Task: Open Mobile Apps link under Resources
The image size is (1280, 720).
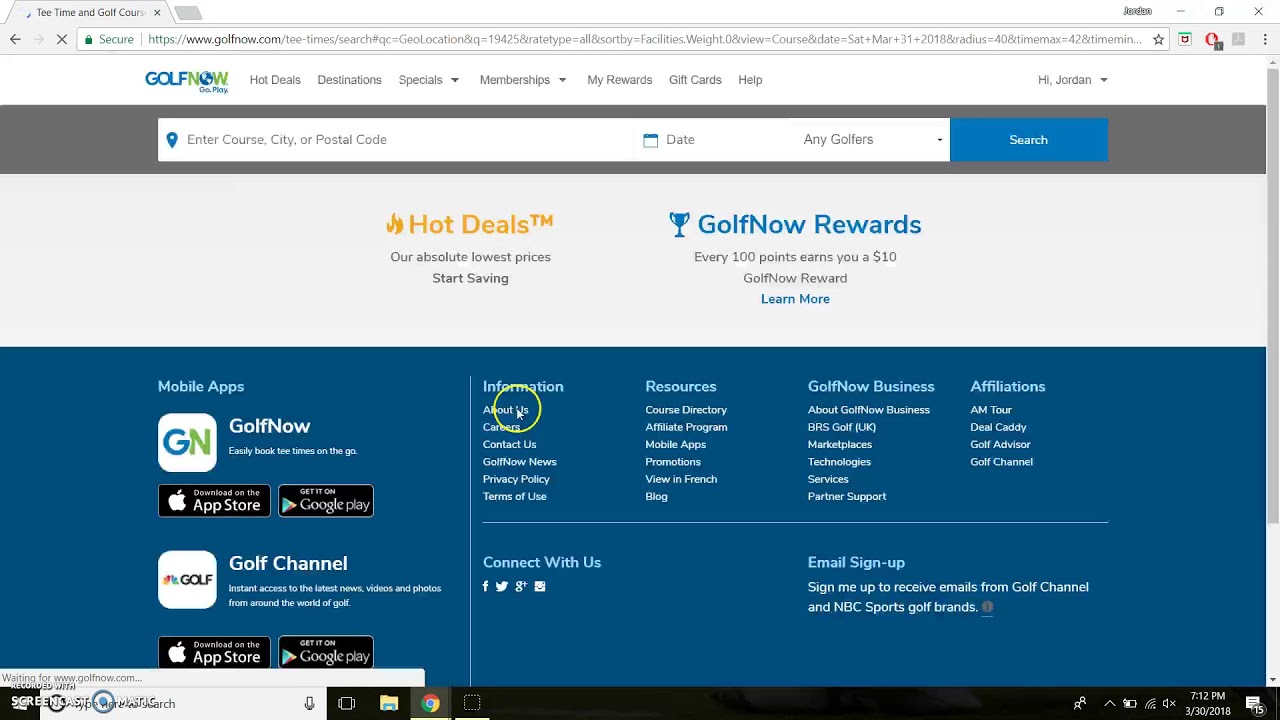Action: point(675,444)
